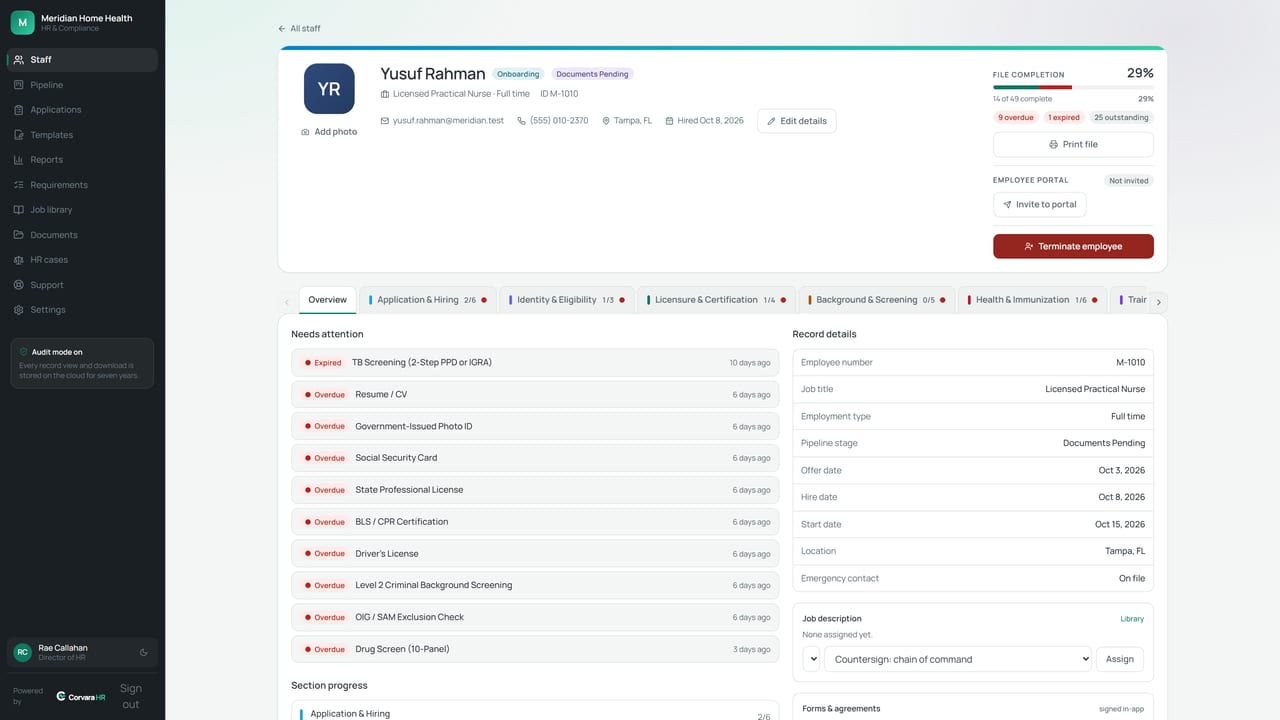
Task: Click Edit details button
Action: [x=797, y=121]
